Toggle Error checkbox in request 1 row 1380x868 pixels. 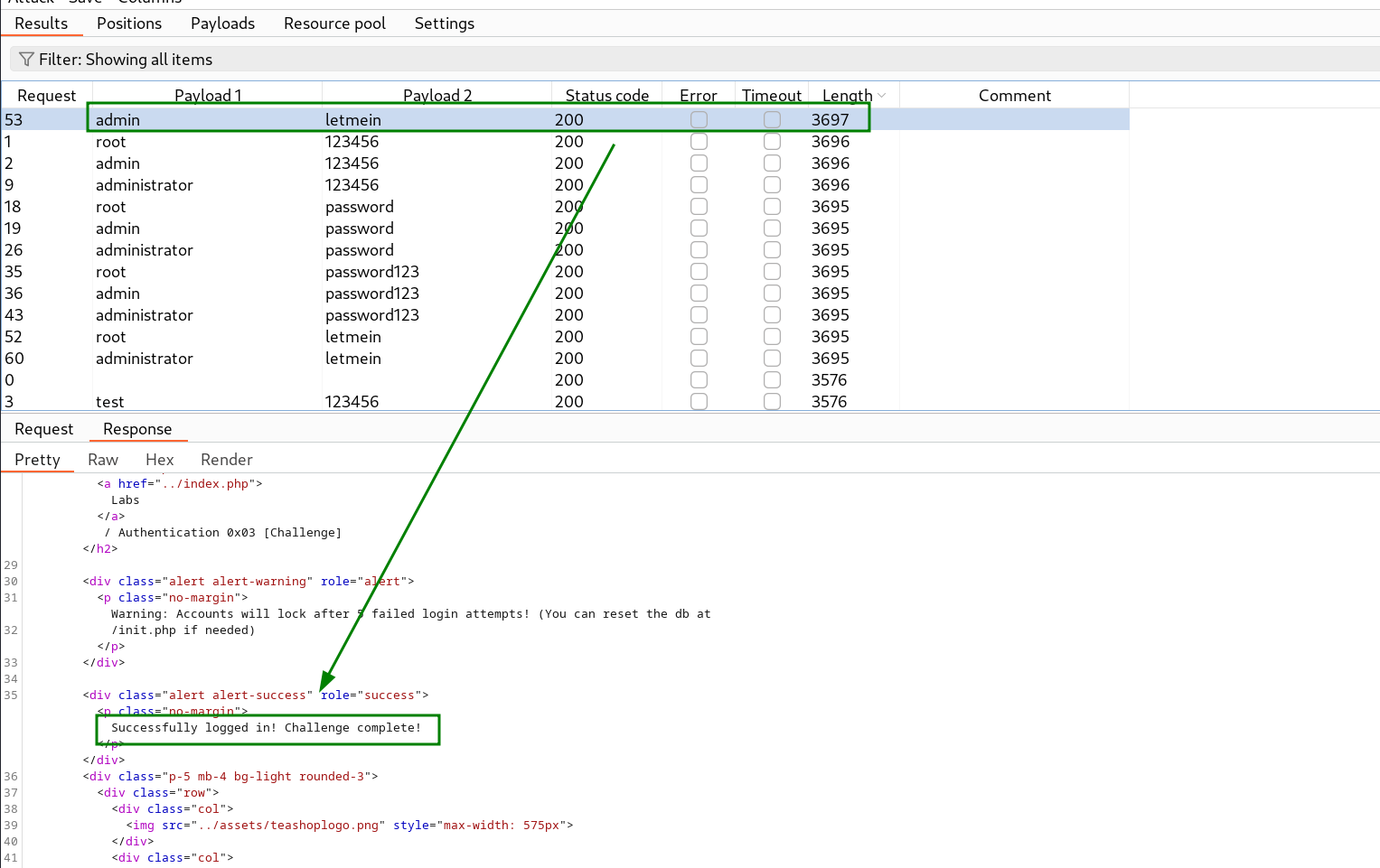pyautogui.click(x=699, y=142)
